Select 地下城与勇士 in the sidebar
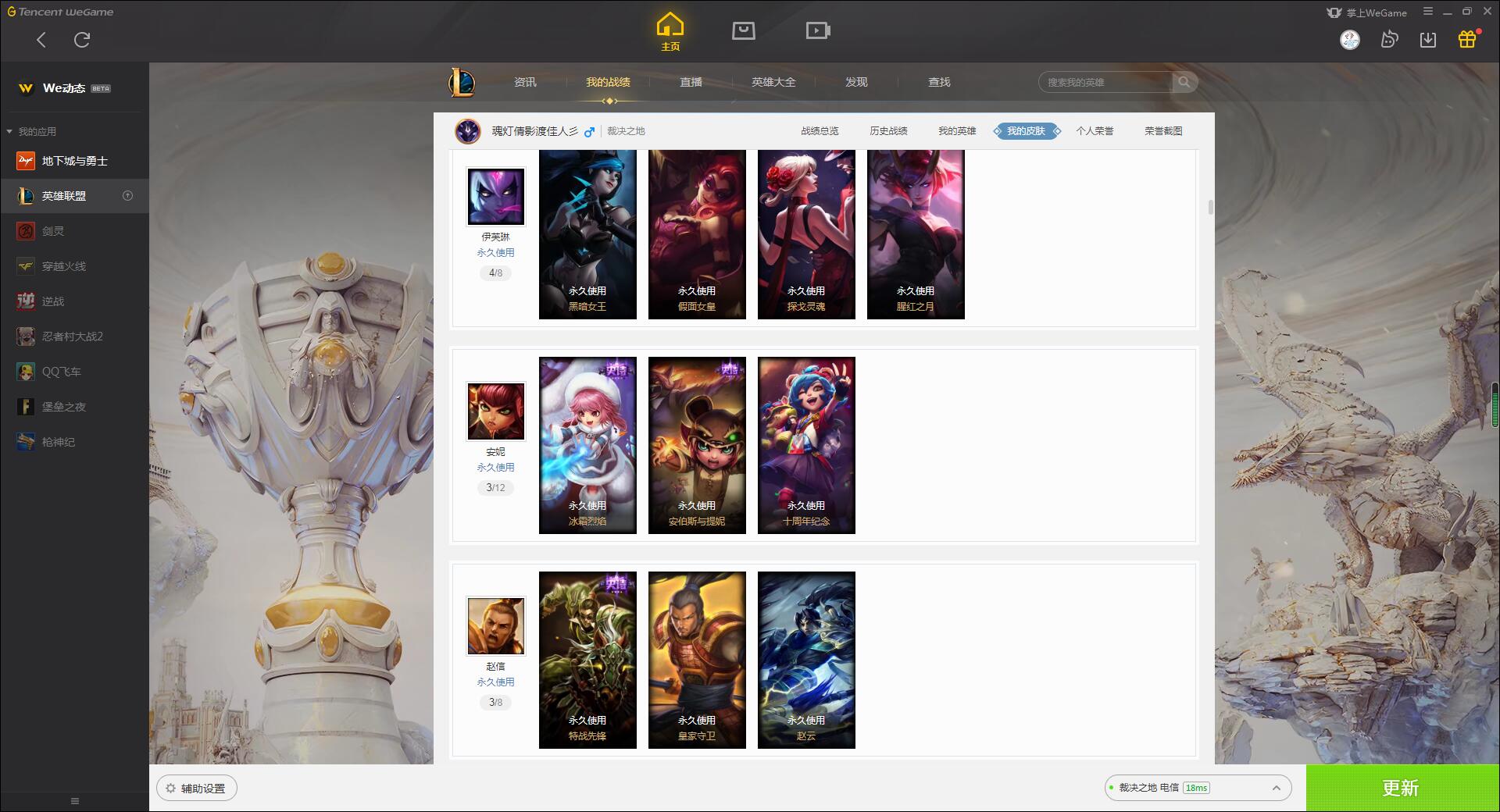This screenshot has width=1500, height=812. coord(74,161)
